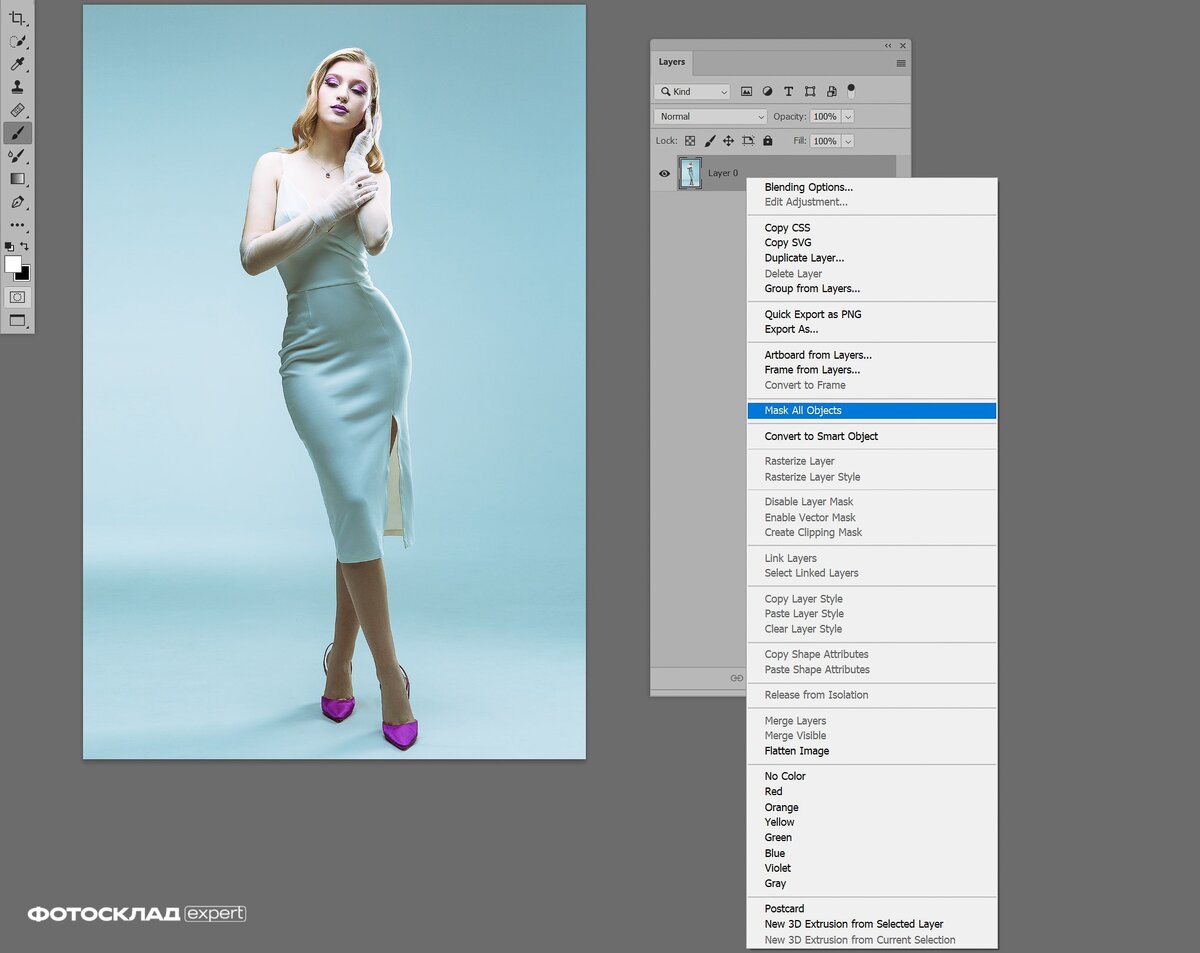Swap foreground and background colors arrow icon
The image size is (1200, 953).
[25, 246]
